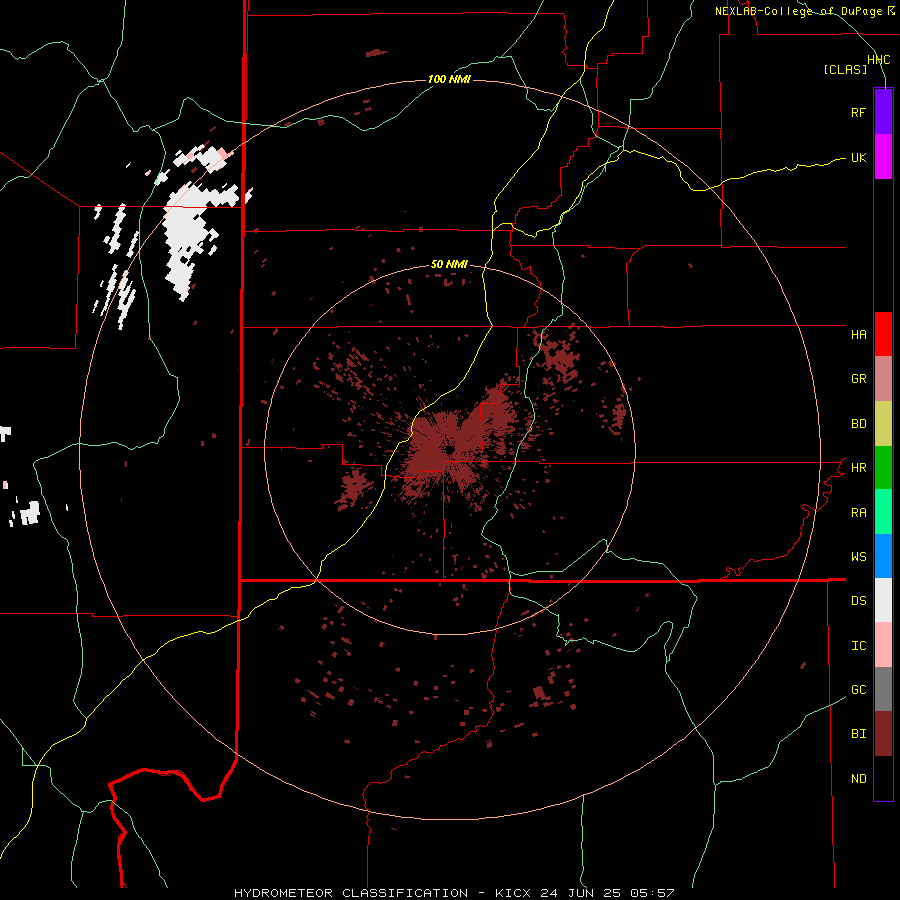Screen dimensions: 900x900
Task: Click the HHC product label
Action: 878,60
